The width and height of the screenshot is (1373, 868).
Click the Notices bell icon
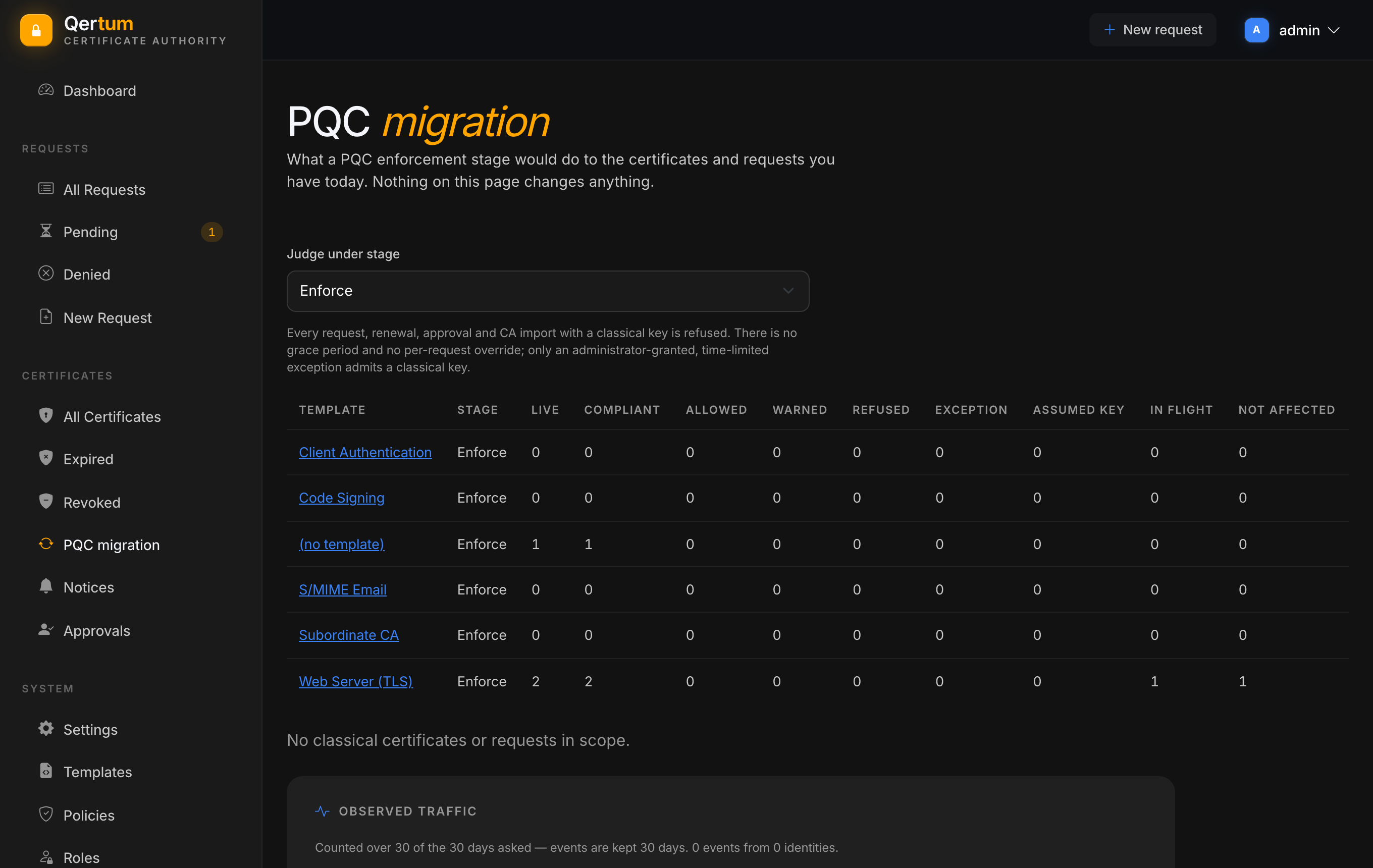pos(45,586)
